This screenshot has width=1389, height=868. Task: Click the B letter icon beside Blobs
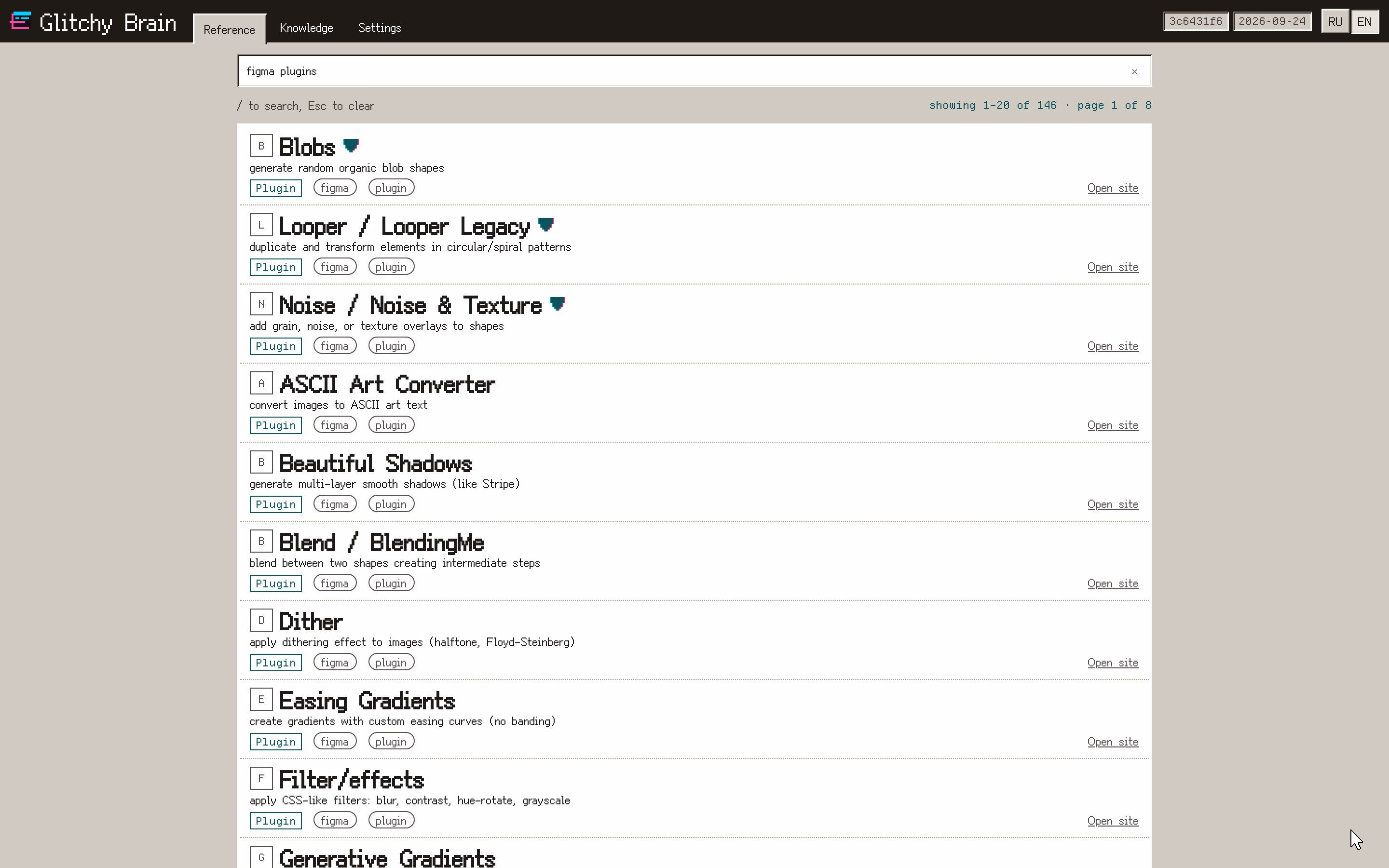coord(261,146)
